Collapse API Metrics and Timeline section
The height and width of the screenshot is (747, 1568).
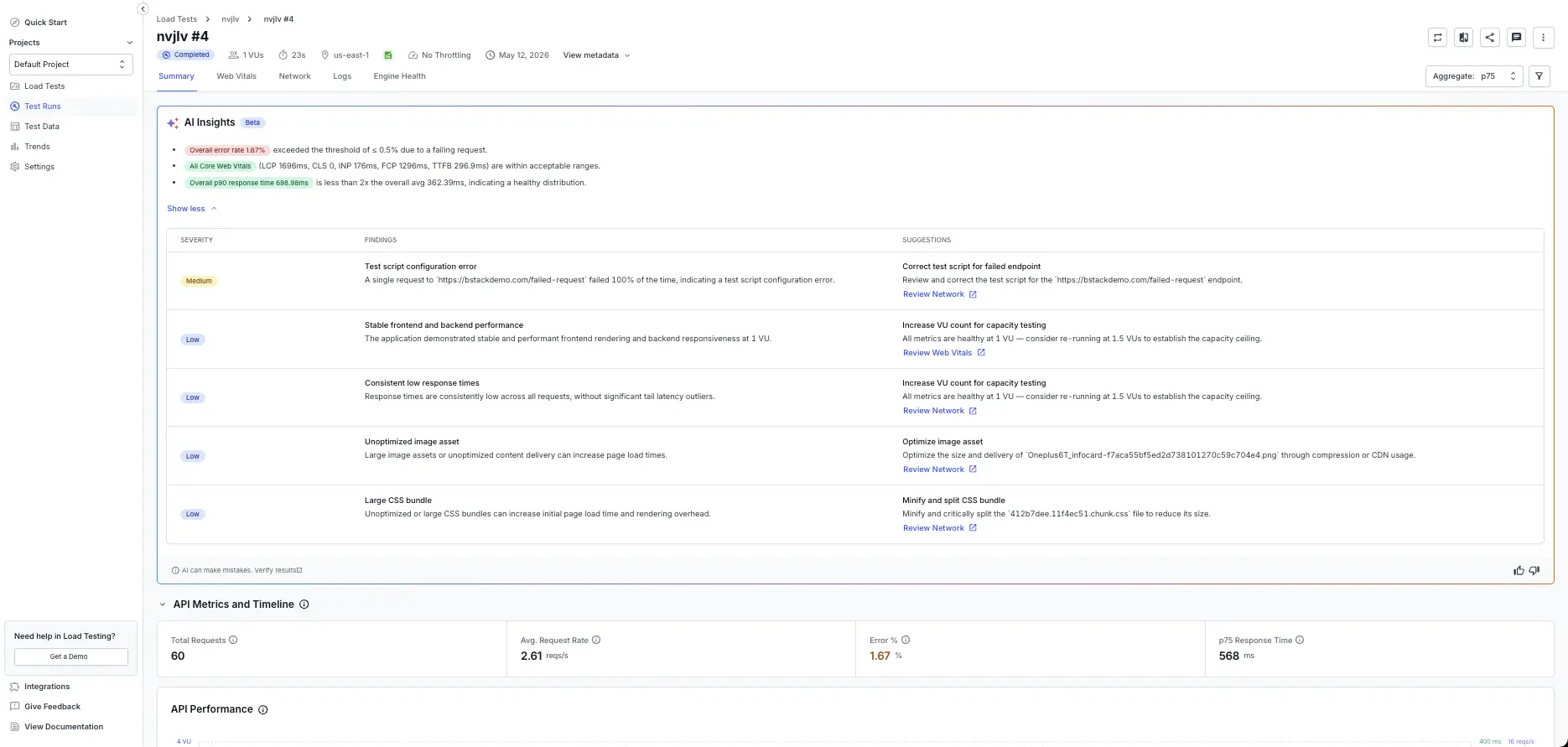163,604
